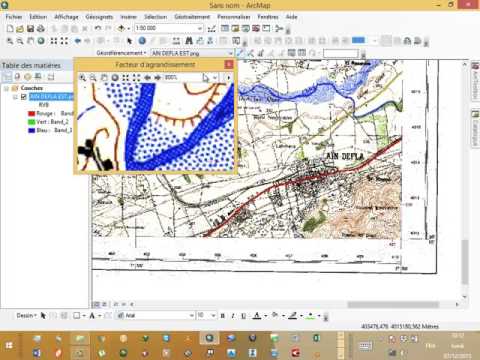Screen dimensions: 480x360
Task: Zoom in inside the magnifier window
Action: pyautogui.click(x=82, y=78)
